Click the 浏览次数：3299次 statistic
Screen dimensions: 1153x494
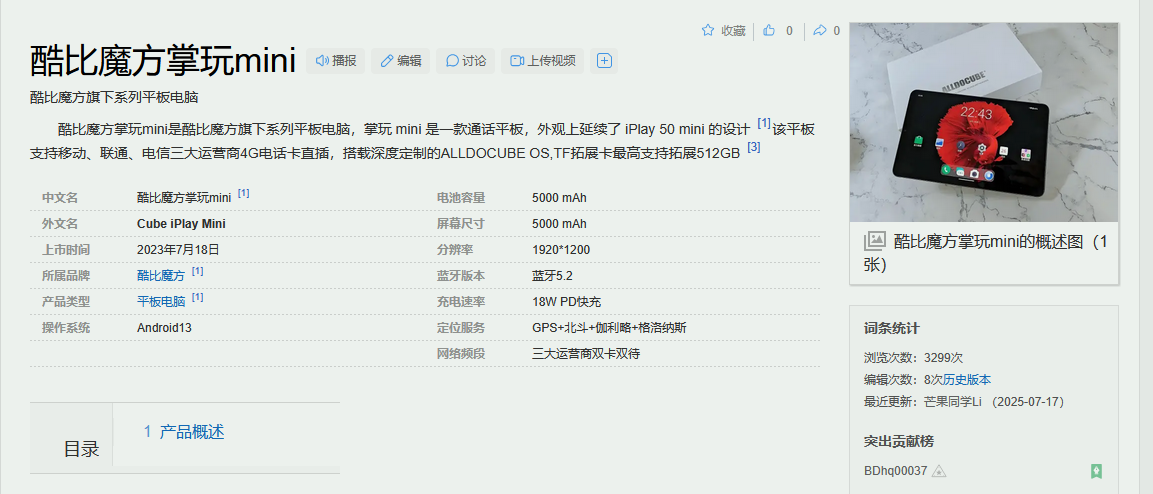(913, 358)
